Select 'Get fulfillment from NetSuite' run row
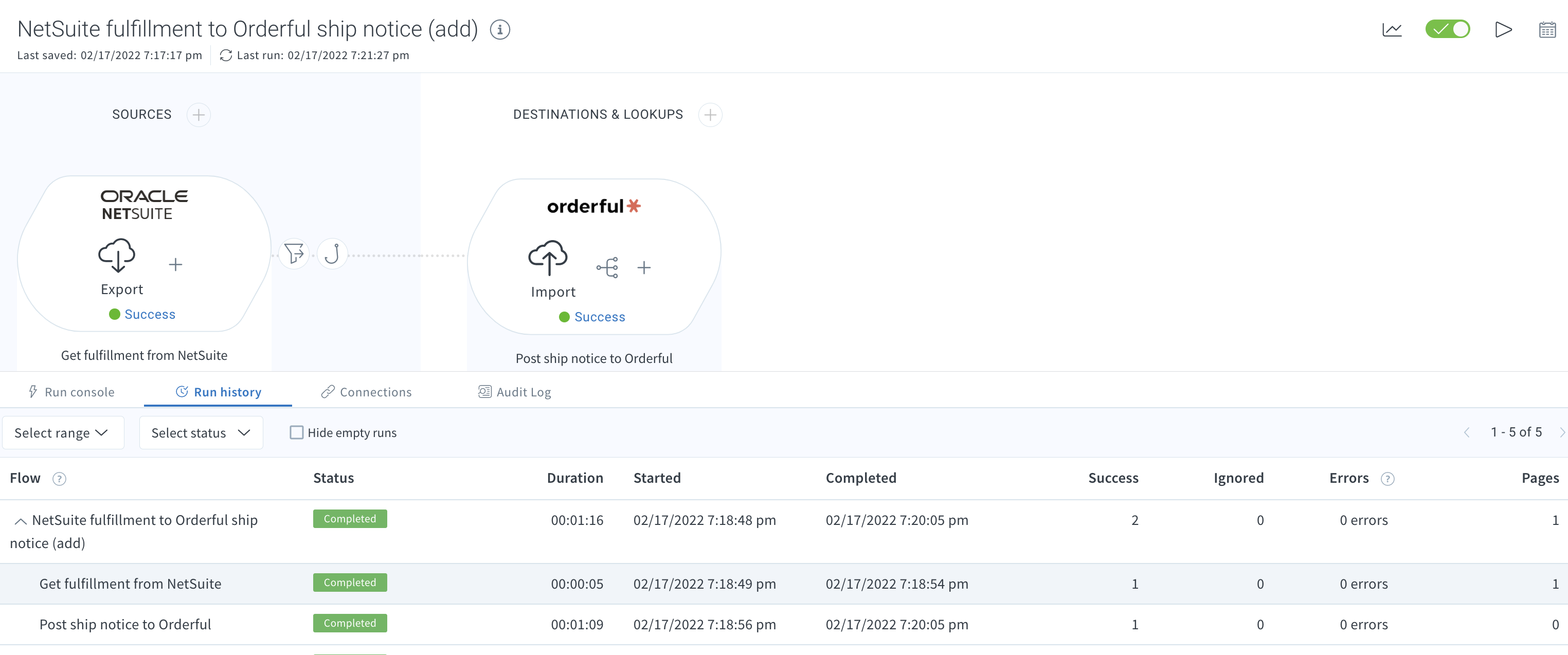Screen dimensions: 1568x655 coord(784,584)
